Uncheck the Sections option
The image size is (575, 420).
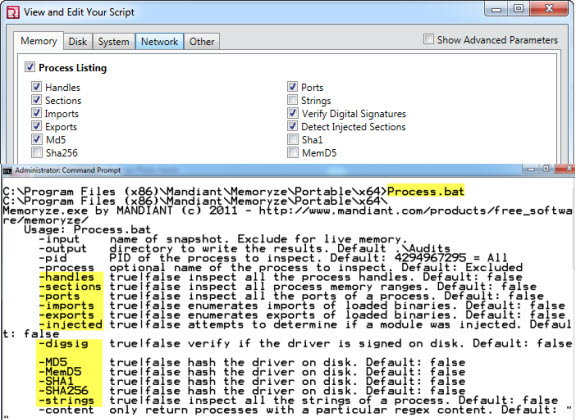36,100
